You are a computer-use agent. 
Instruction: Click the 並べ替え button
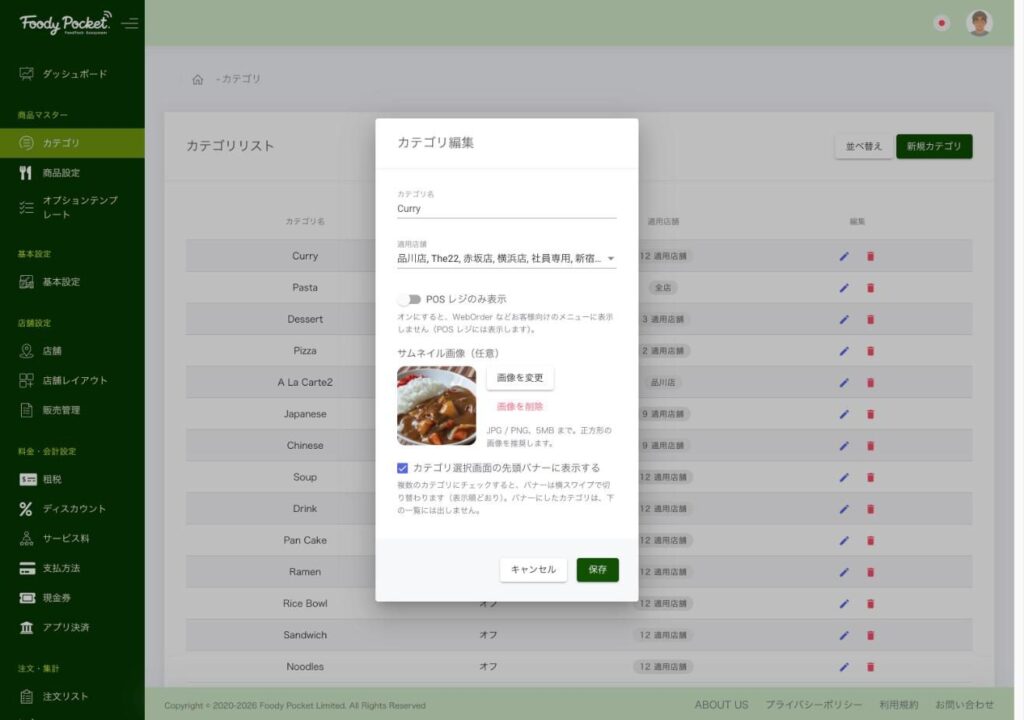(863, 146)
